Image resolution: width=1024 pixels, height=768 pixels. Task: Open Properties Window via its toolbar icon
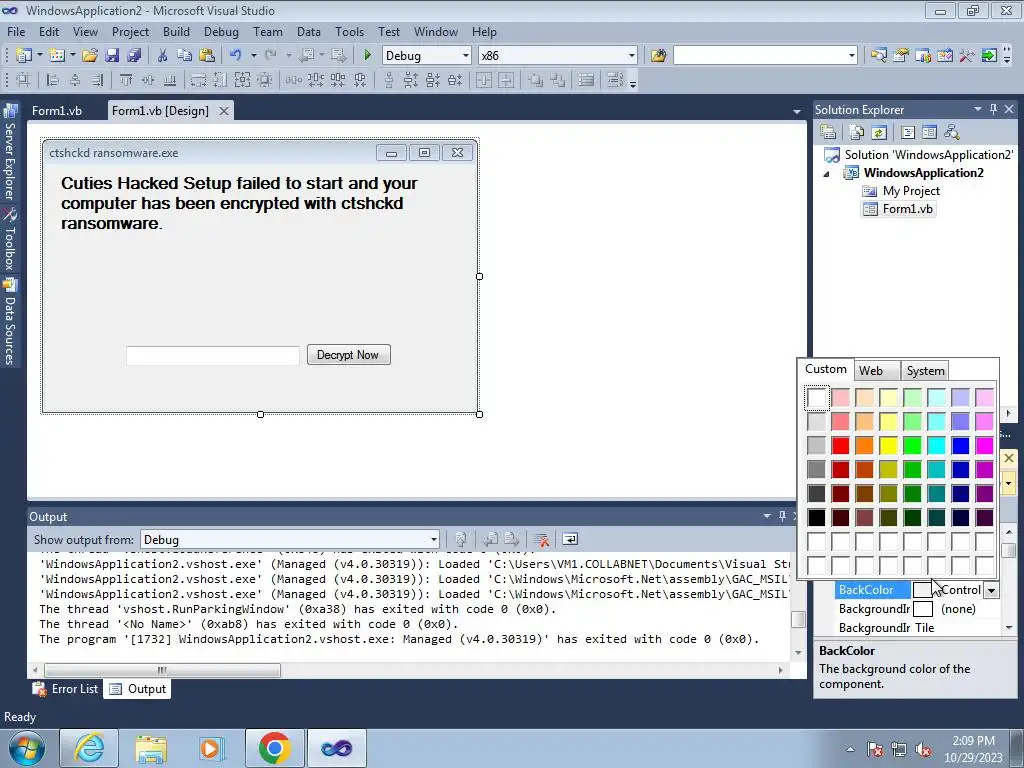pos(901,56)
